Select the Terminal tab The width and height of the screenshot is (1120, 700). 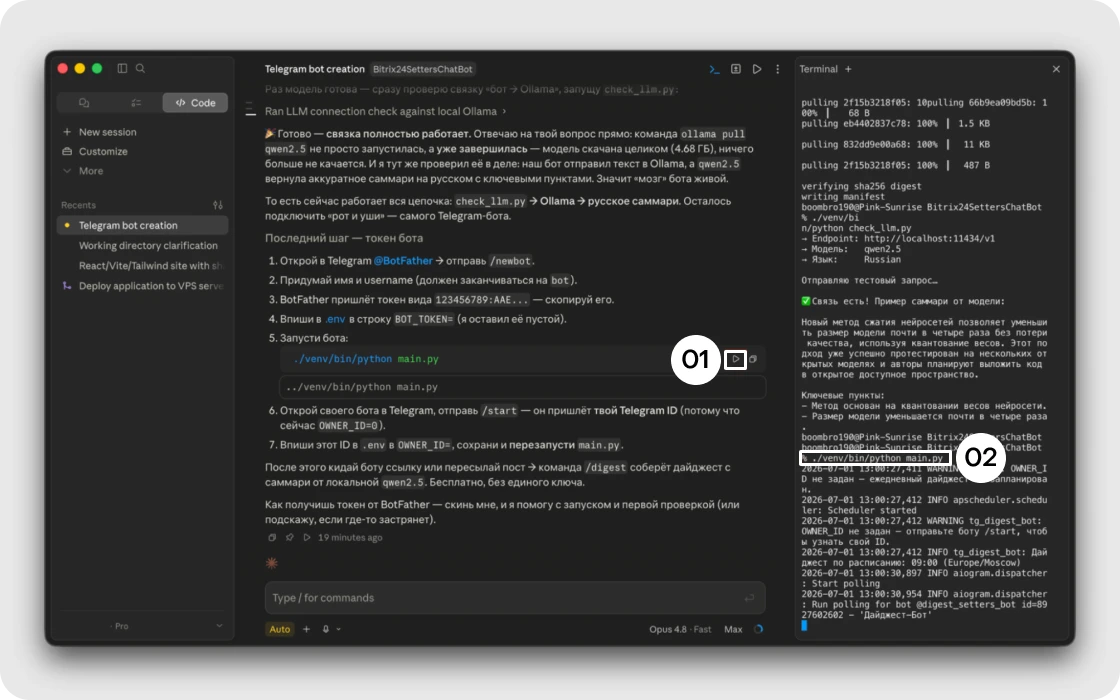(x=819, y=69)
